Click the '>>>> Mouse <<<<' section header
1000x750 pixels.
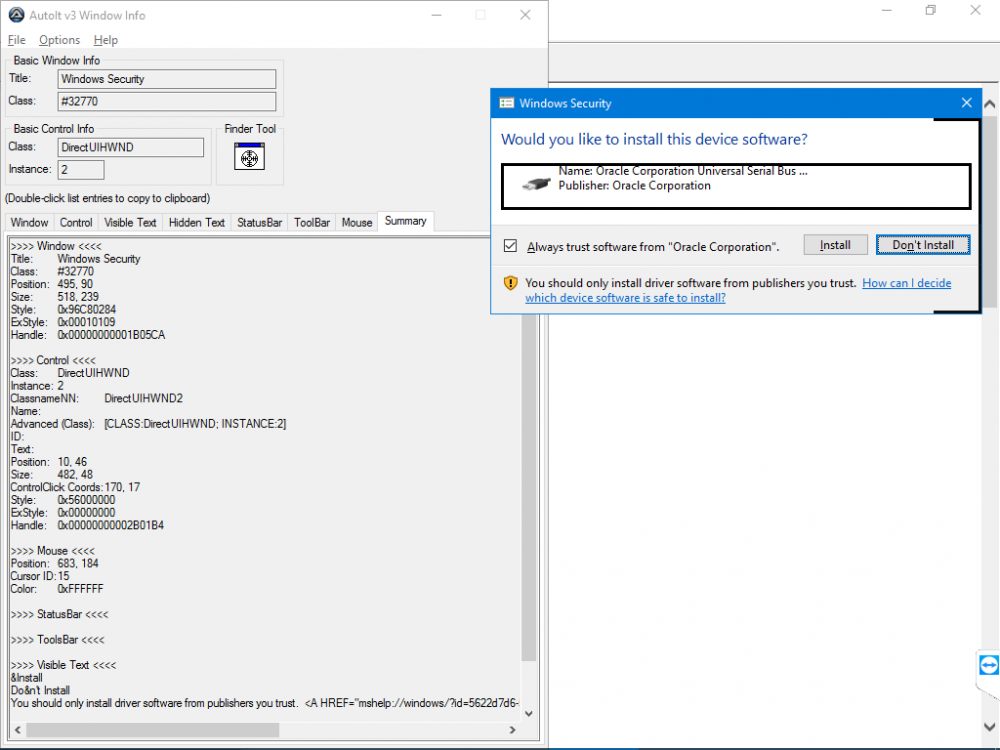pos(53,550)
